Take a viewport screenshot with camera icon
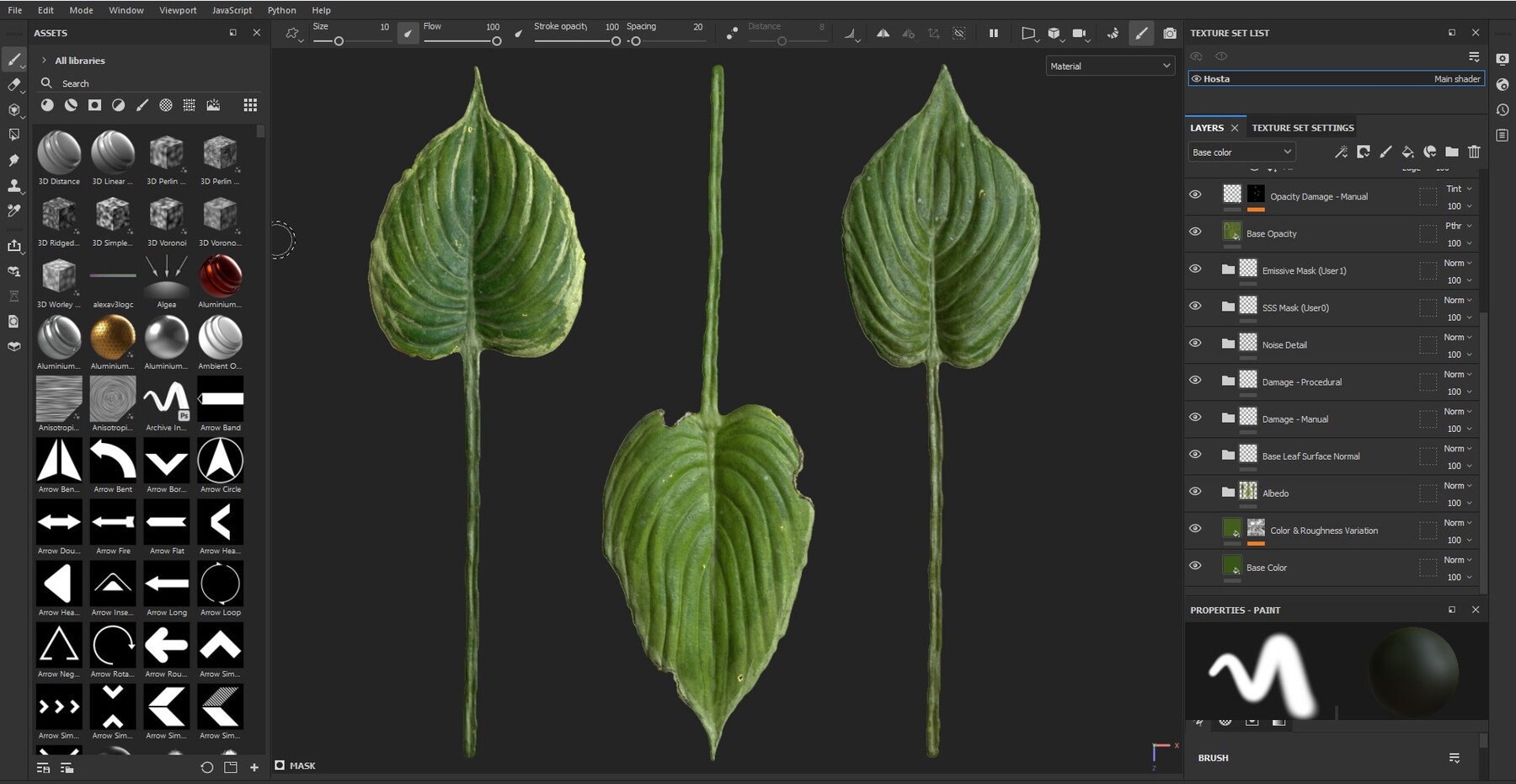This screenshot has width=1516, height=784. tap(1170, 34)
